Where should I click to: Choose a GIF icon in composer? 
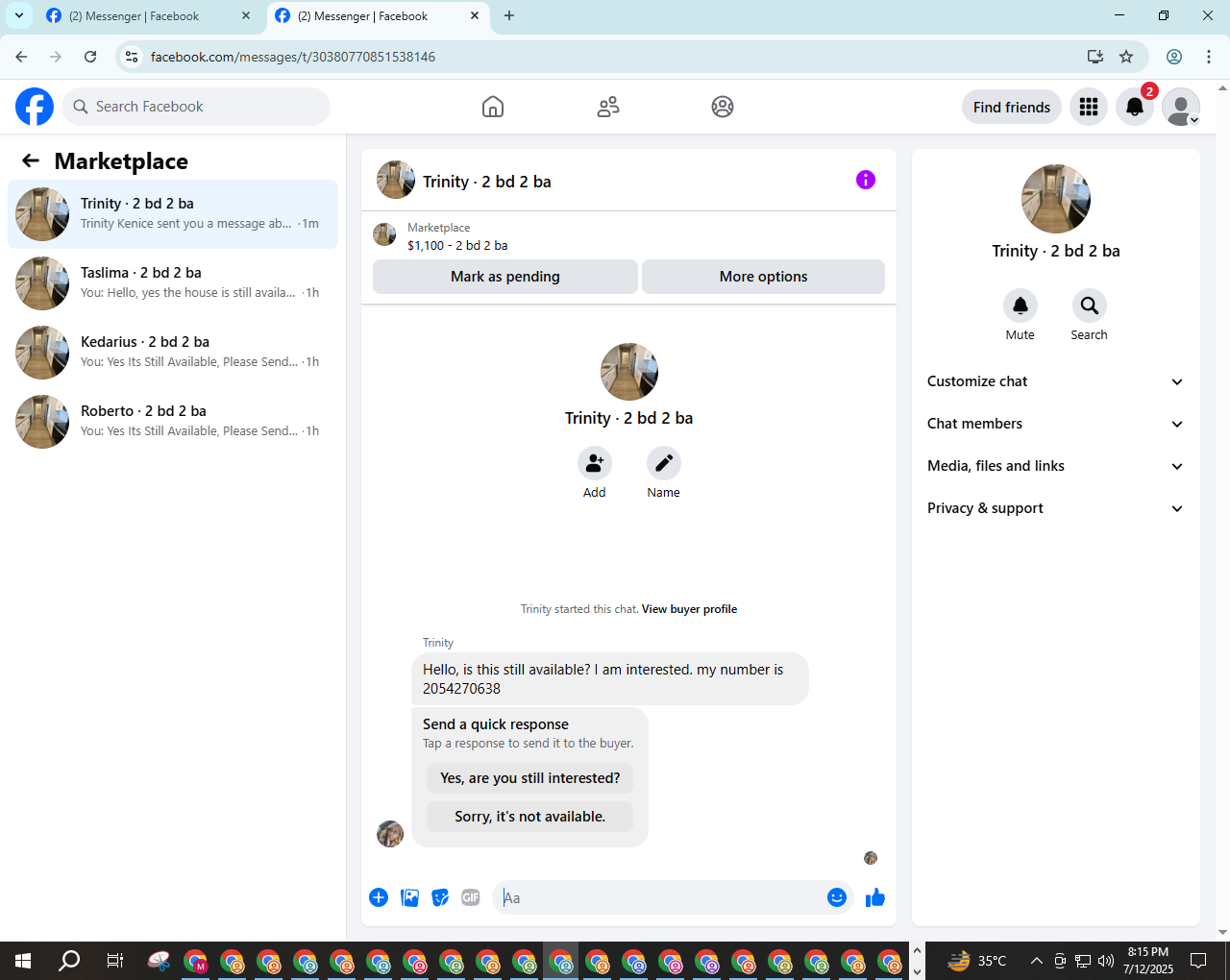(x=471, y=897)
